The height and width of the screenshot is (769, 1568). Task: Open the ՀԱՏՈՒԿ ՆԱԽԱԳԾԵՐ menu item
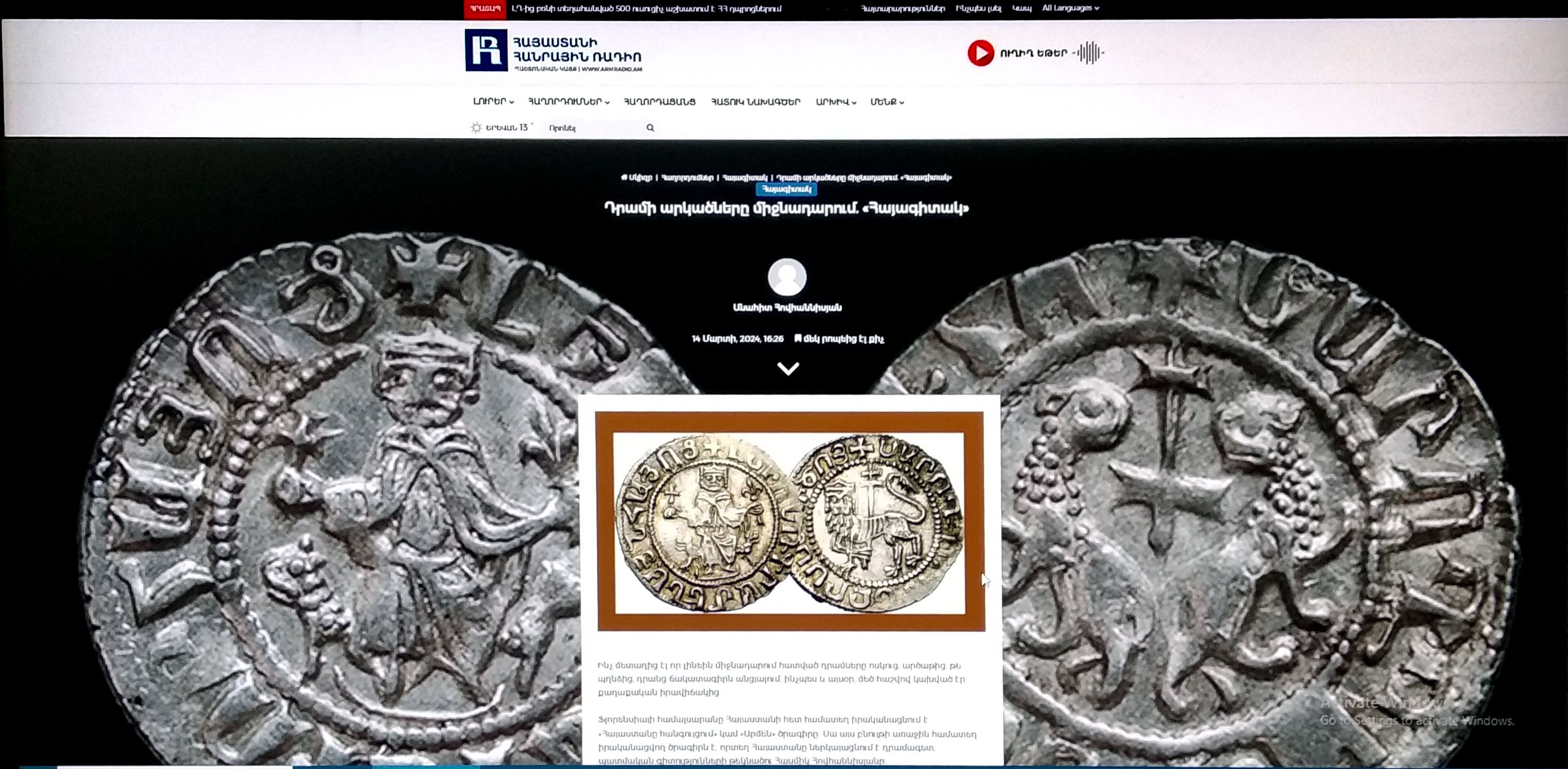756,102
